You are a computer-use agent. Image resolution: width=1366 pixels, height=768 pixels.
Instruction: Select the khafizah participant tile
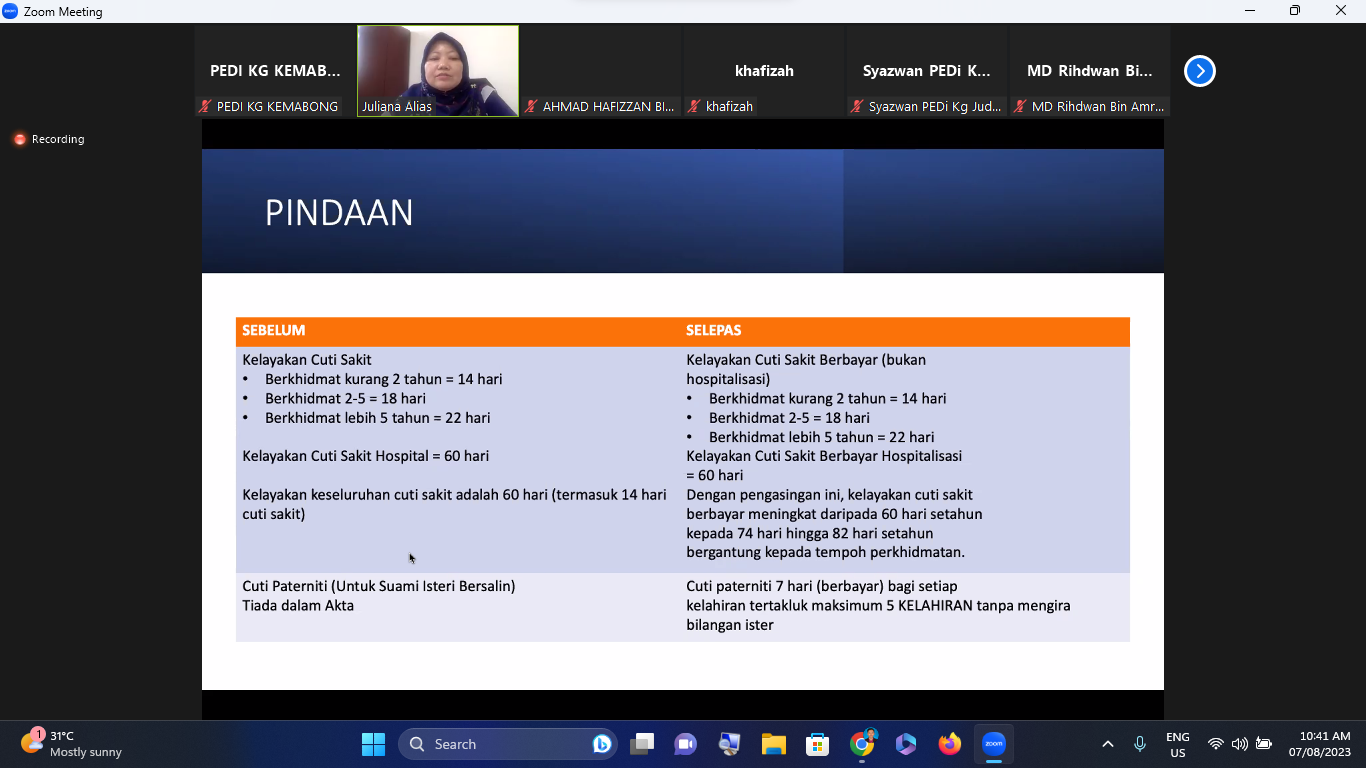point(764,71)
